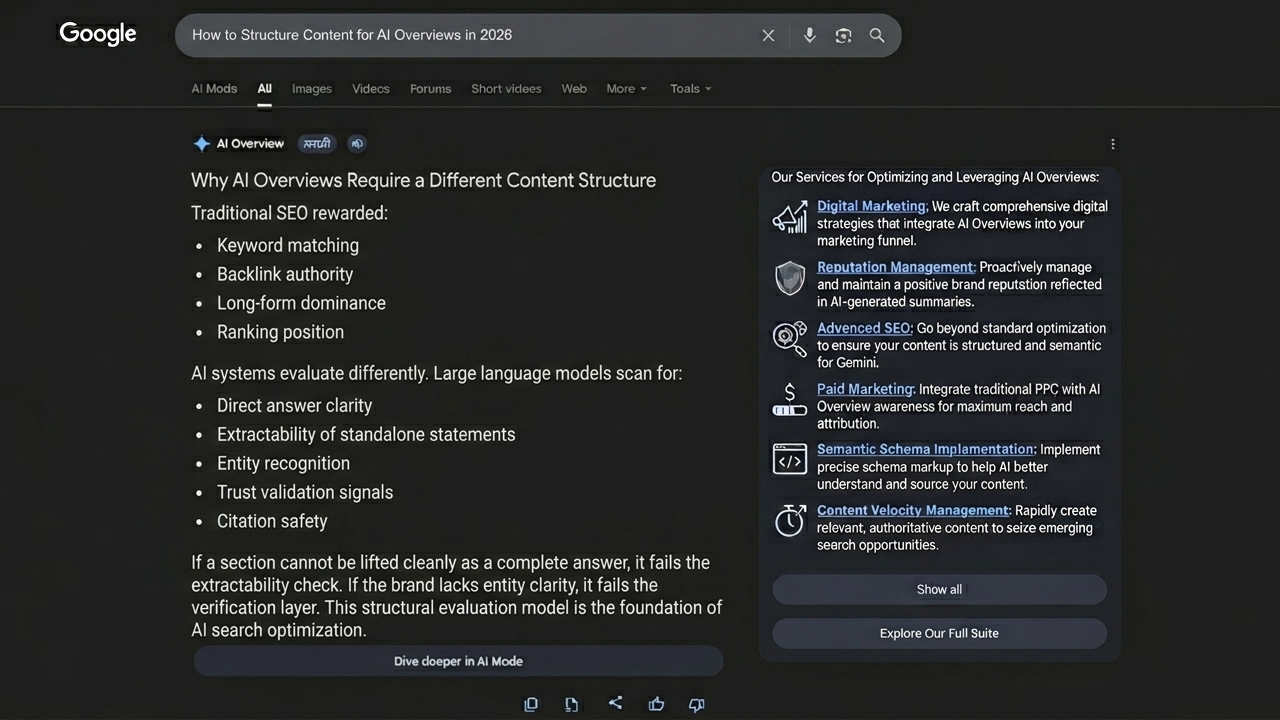Clear the search query with the X icon

tap(768, 35)
